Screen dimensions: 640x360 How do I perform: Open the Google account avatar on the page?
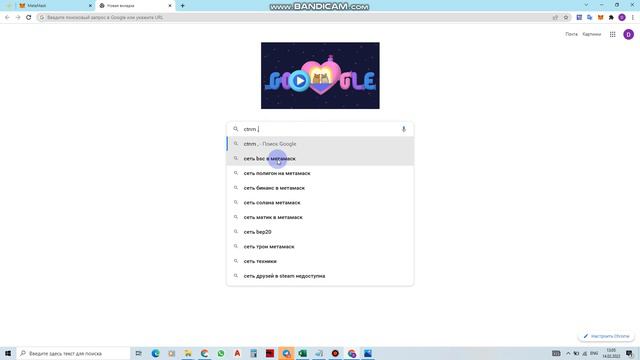(629, 35)
